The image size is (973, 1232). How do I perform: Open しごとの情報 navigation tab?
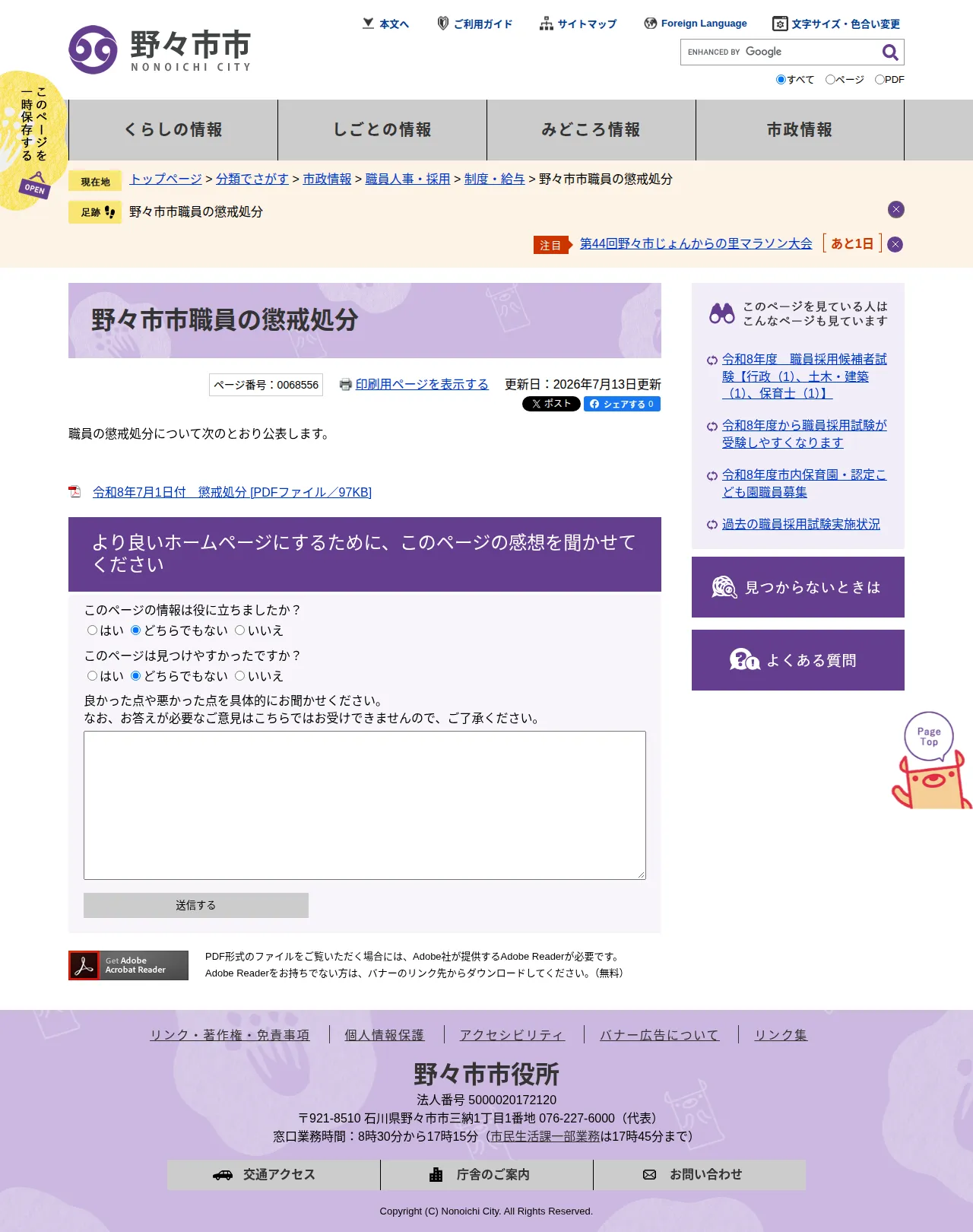382,130
